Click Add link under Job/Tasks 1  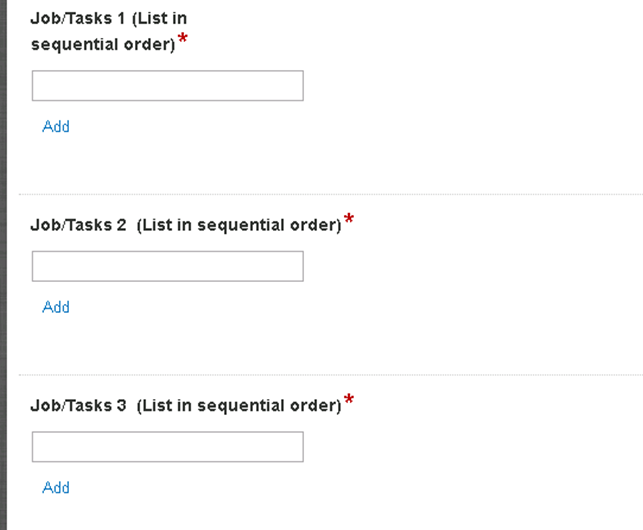pos(56,126)
